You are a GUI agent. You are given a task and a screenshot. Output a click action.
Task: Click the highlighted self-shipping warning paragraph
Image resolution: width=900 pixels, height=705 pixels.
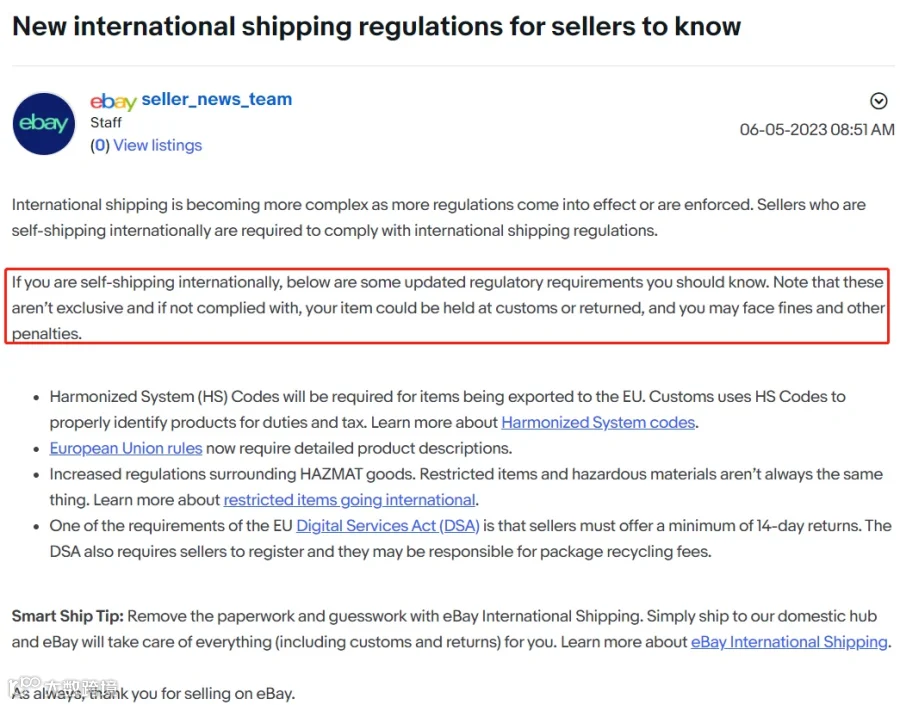click(x=448, y=307)
